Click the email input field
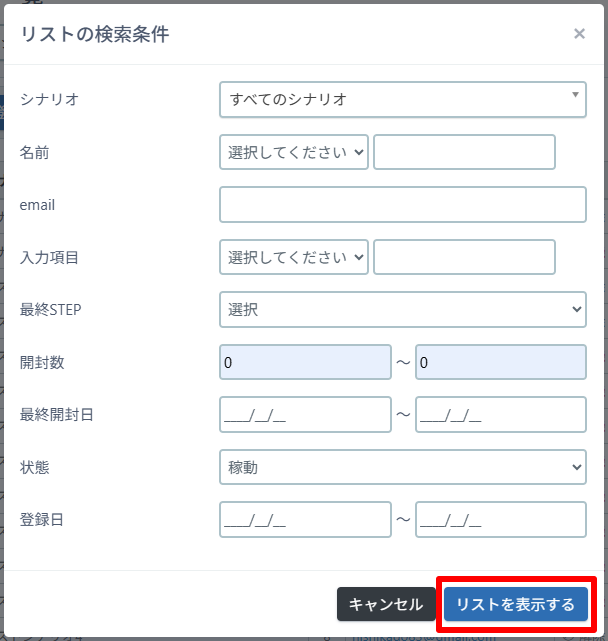 click(x=402, y=205)
